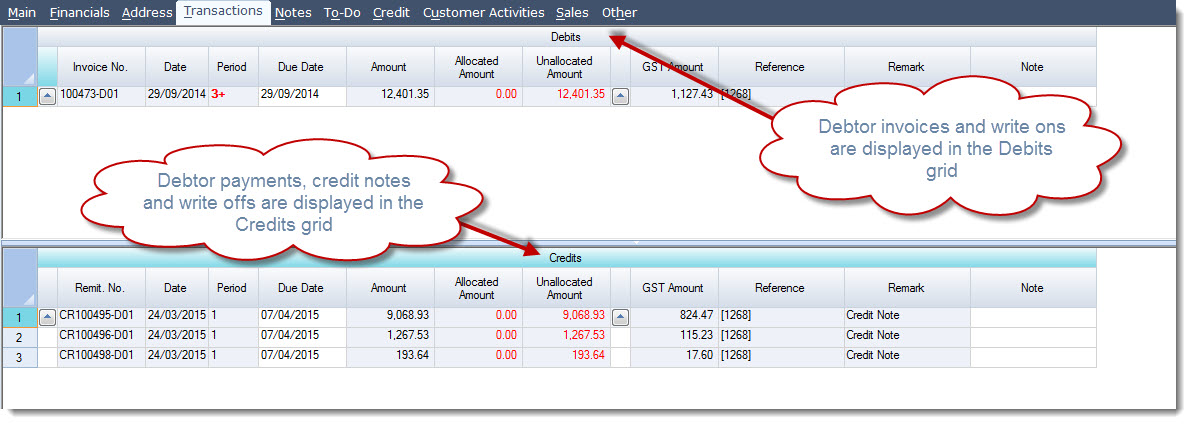Click Note cell for CR100495-D01

point(1033,316)
